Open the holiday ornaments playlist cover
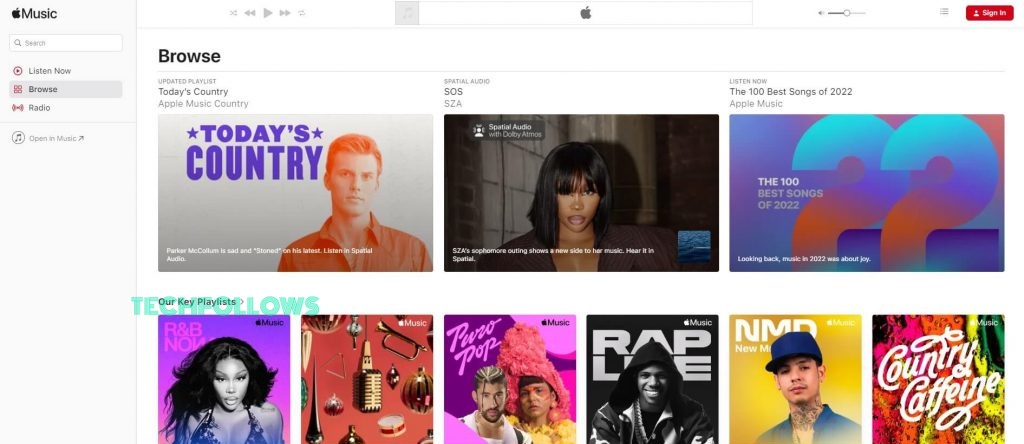 click(x=367, y=379)
